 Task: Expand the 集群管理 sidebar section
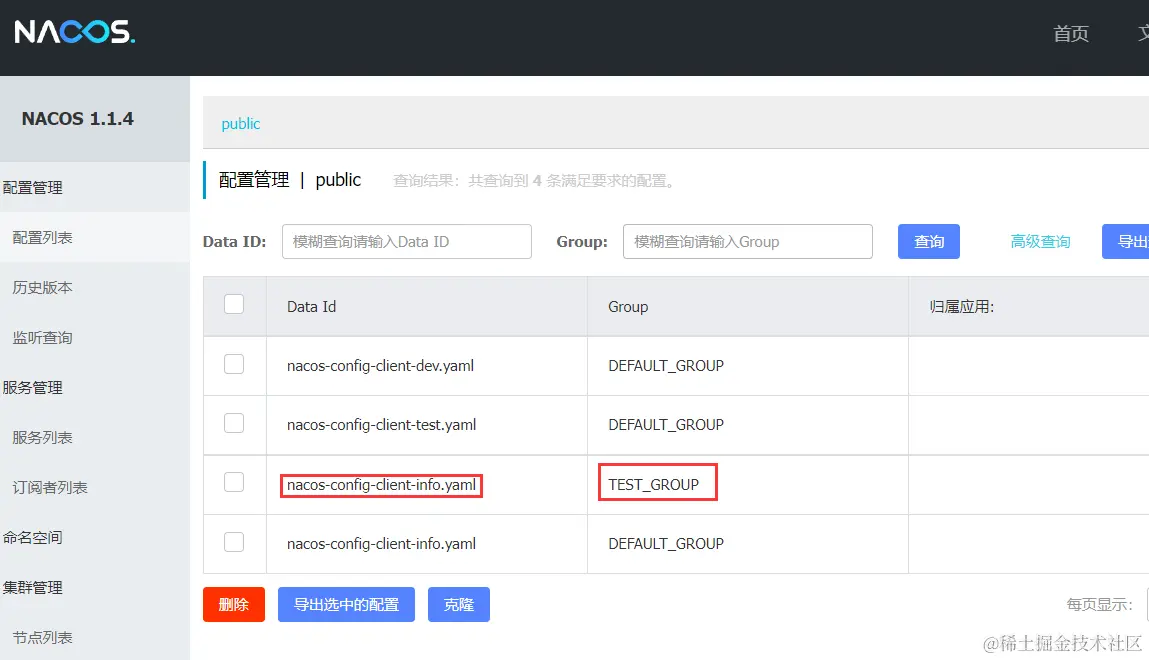click(33, 587)
